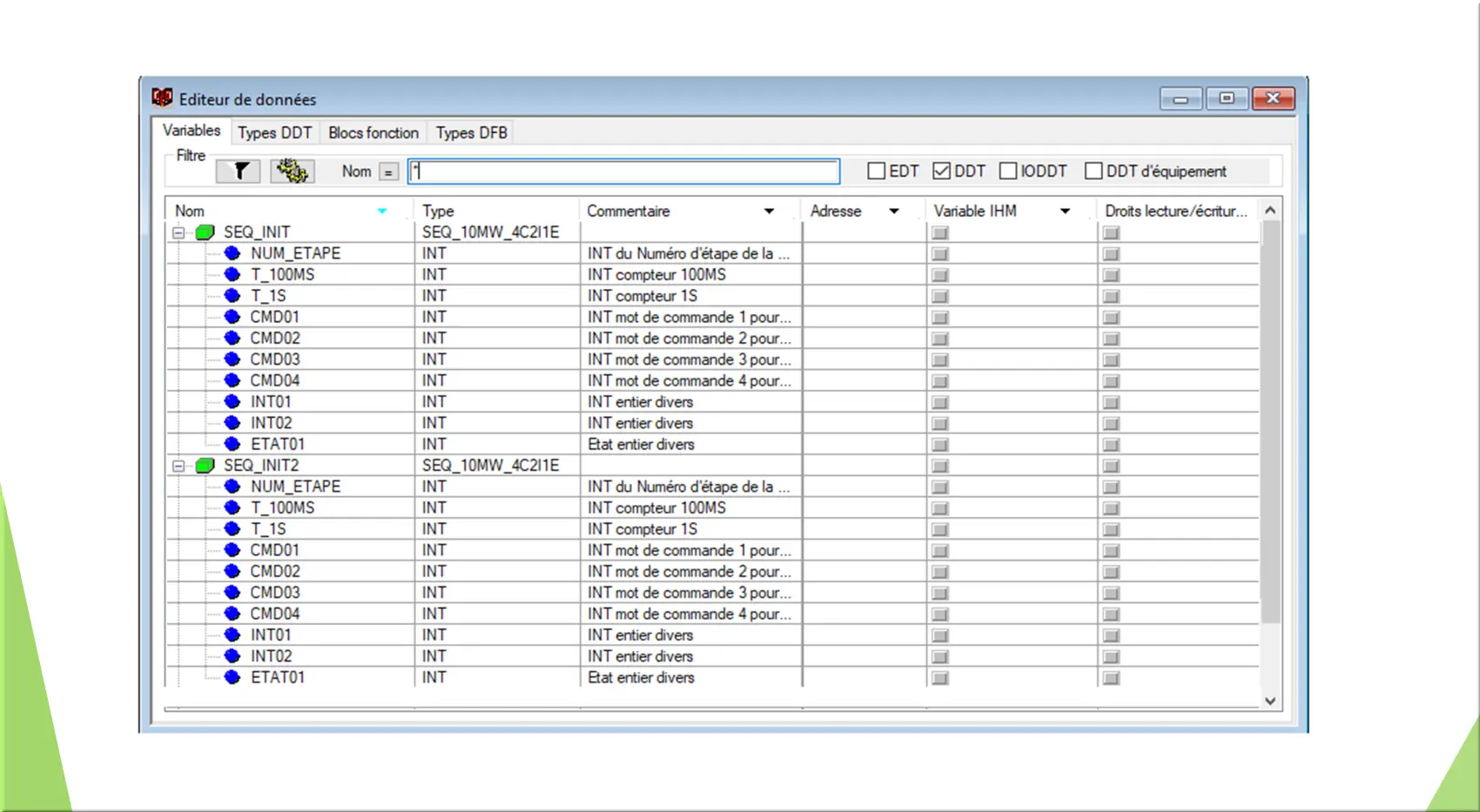Close the Editeur de données window
This screenshot has height=812, width=1480.
pyautogui.click(x=1273, y=98)
